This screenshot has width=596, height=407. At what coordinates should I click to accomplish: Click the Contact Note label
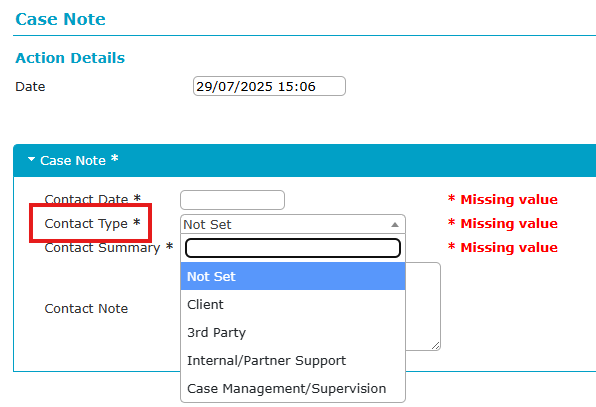click(86, 309)
